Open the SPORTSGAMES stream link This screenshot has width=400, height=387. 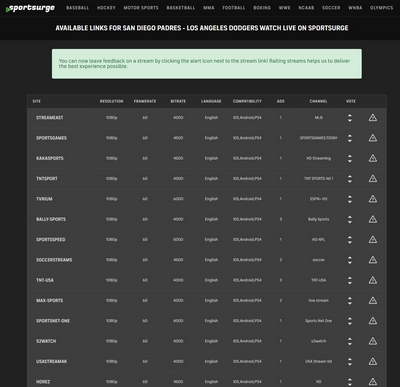coord(51,138)
